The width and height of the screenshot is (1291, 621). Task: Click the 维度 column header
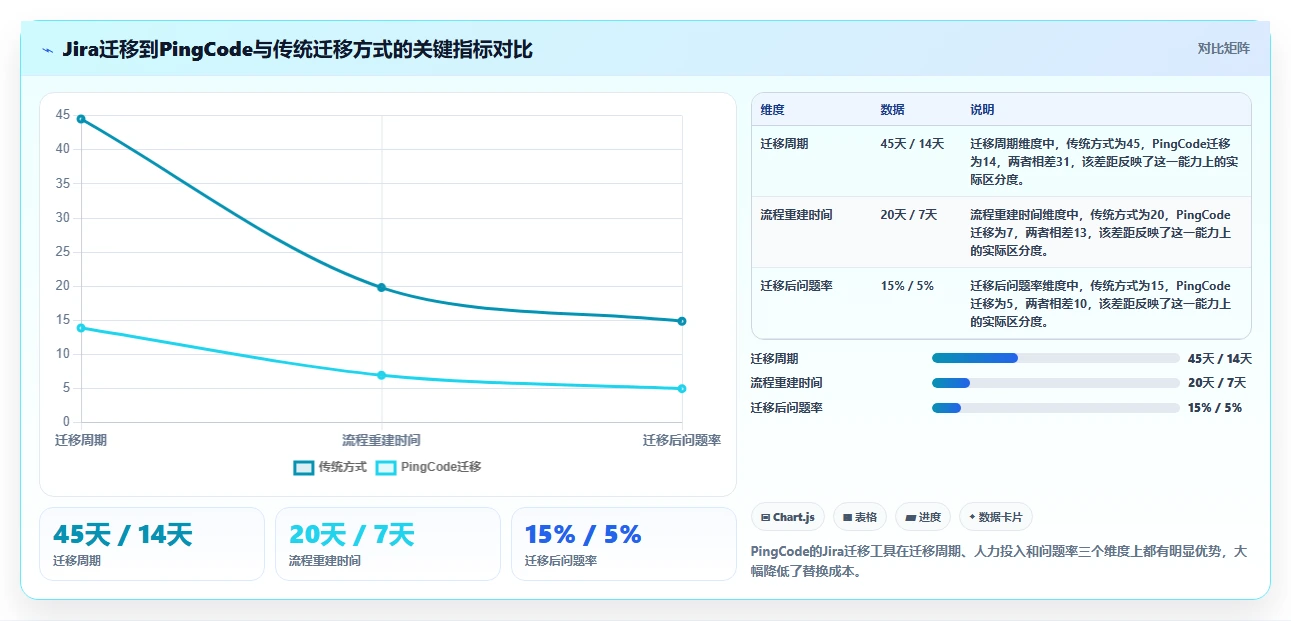coord(772,110)
